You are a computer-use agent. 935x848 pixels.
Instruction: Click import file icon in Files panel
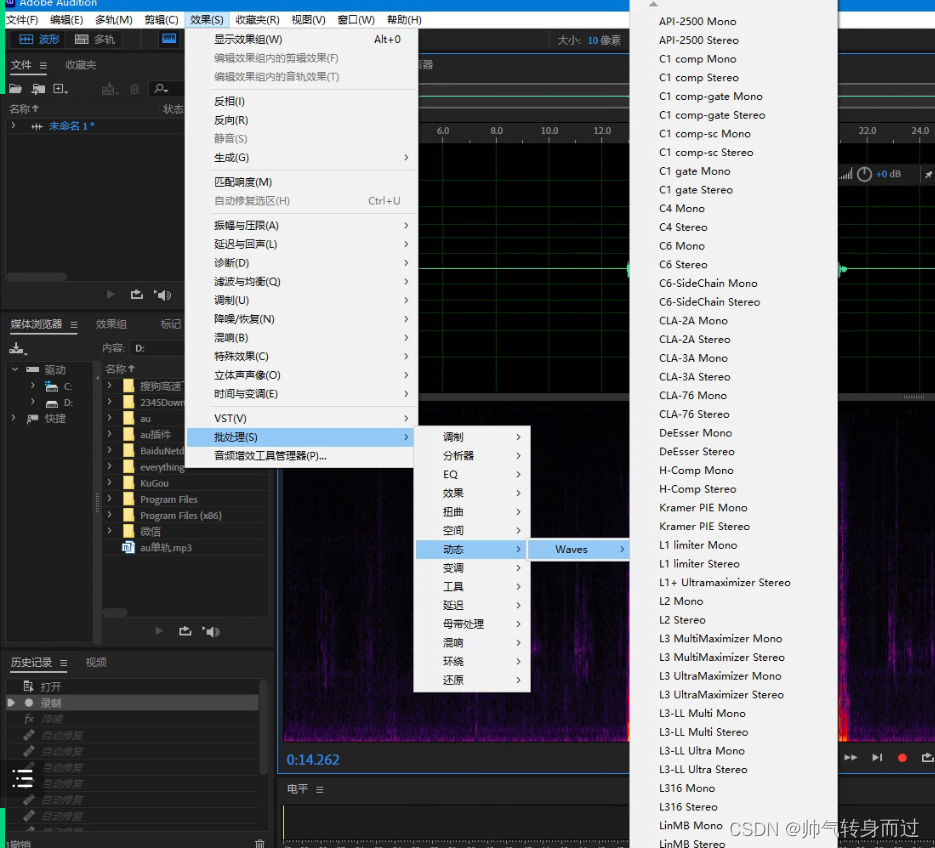(38, 89)
